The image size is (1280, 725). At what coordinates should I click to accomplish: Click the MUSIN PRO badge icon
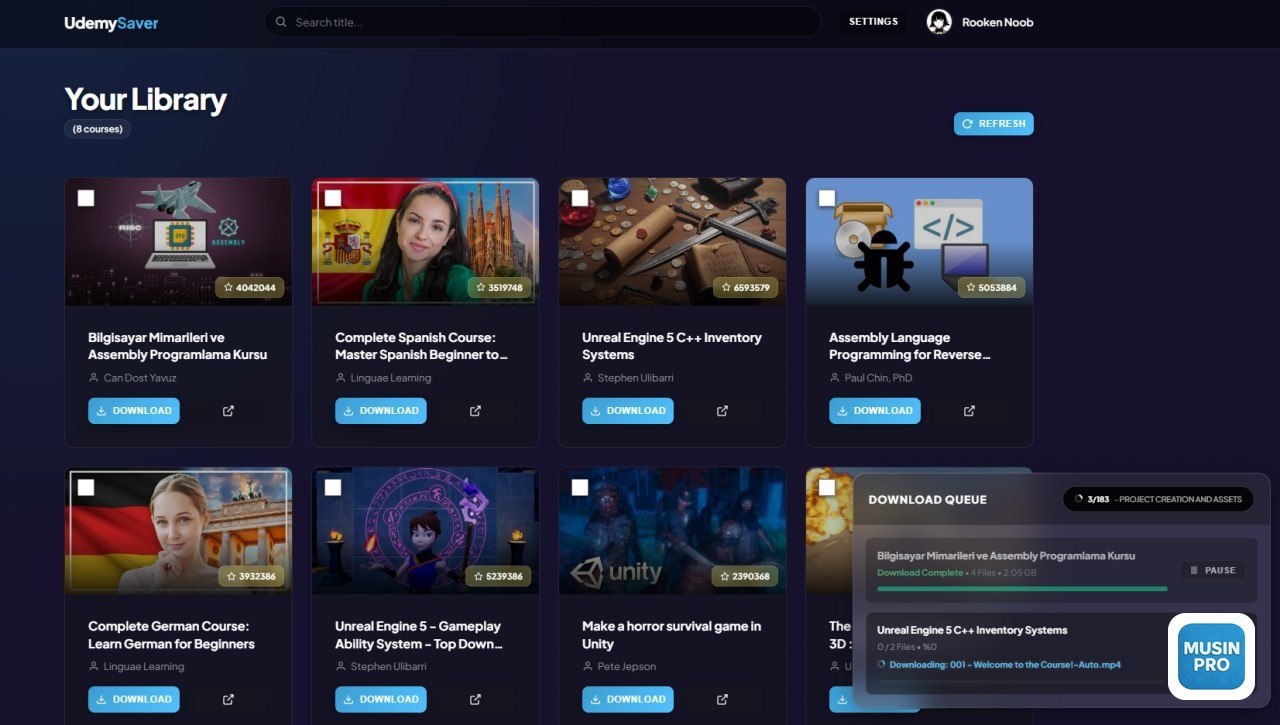pyautogui.click(x=1211, y=656)
